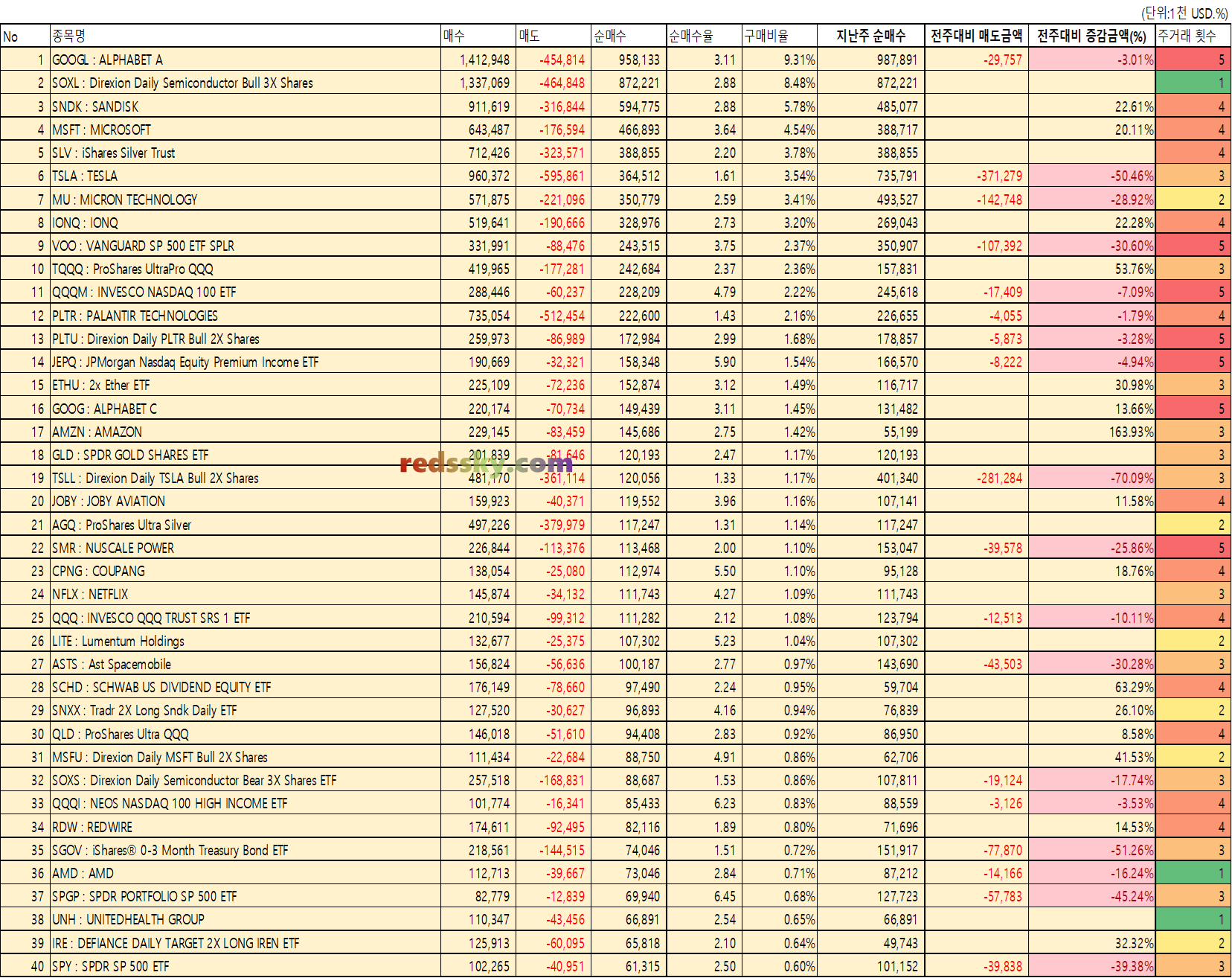
Task: Select the CPNG : COUPANG cell
Action: [x=246, y=571]
